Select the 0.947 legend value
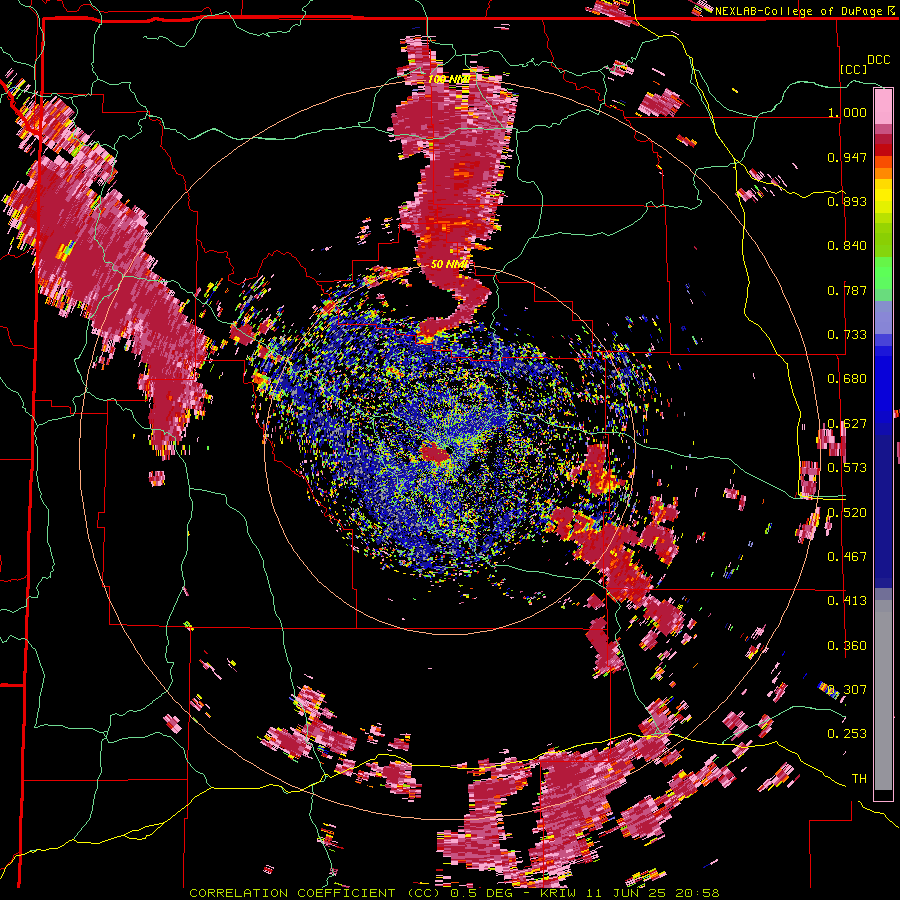 (x=847, y=157)
